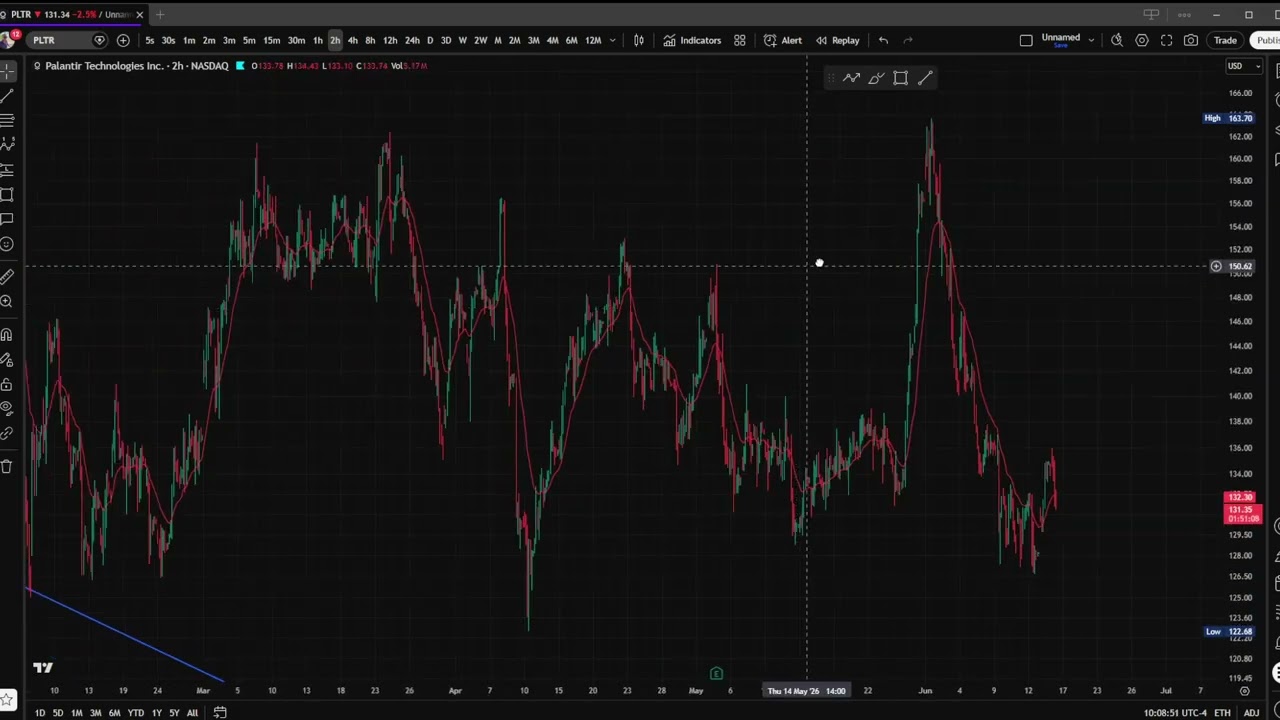Select the zoom in magnifier tool on left
Viewport: 1280px width, 720px height.
pyautogui.click(x=6, y=301)
